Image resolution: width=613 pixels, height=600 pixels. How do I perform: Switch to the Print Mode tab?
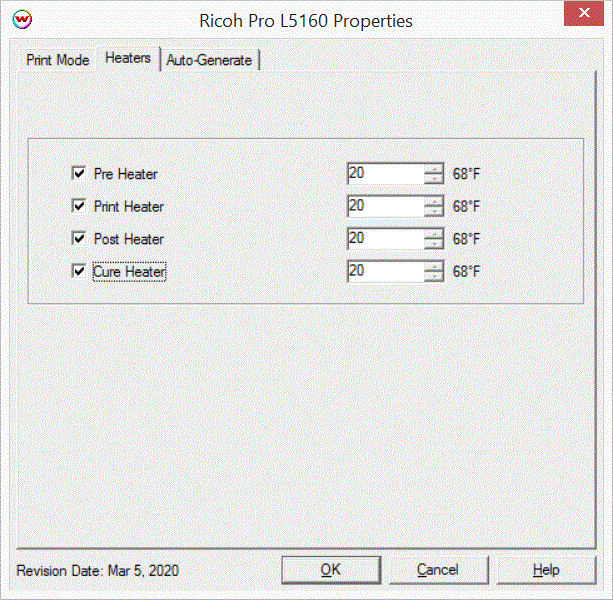pyautogui.click(x=57, y=60)
